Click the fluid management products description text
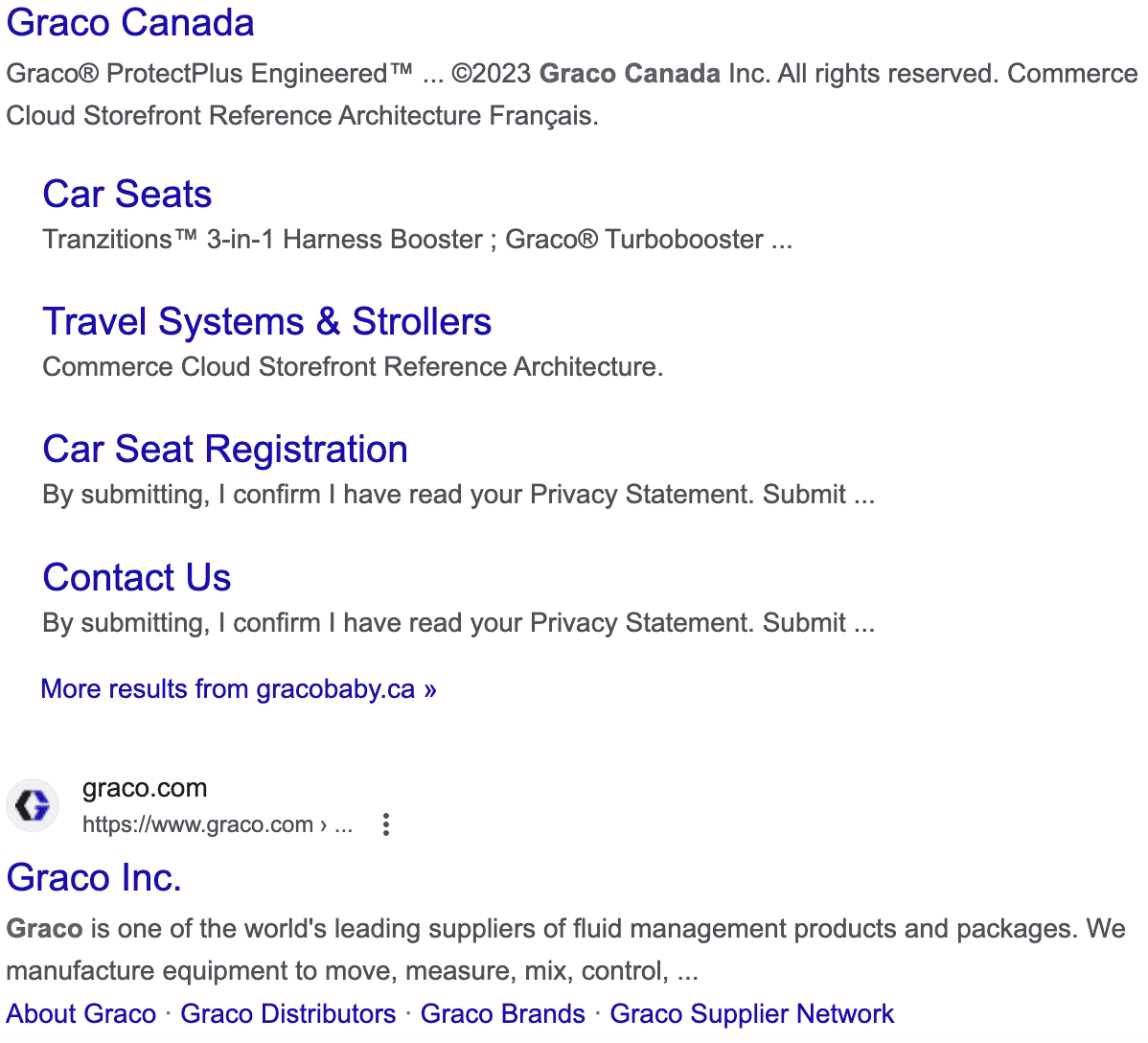The image size is (1148, 1043). [x=565, y=949]
